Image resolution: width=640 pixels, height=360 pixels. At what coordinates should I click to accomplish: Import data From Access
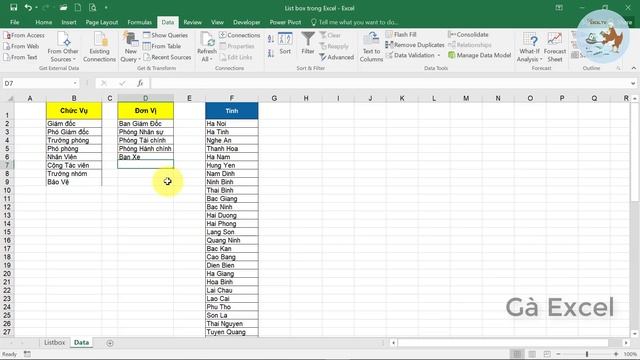(24, 35)
